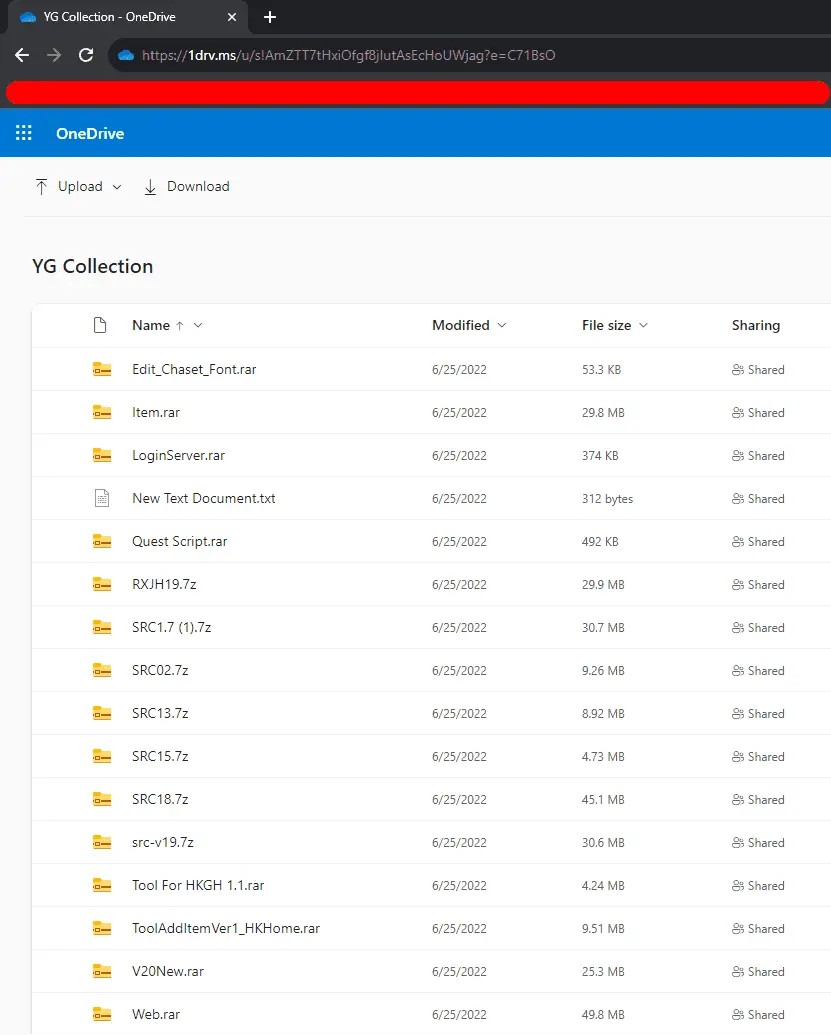Click the browser address bar URL

tap(349, 55)
